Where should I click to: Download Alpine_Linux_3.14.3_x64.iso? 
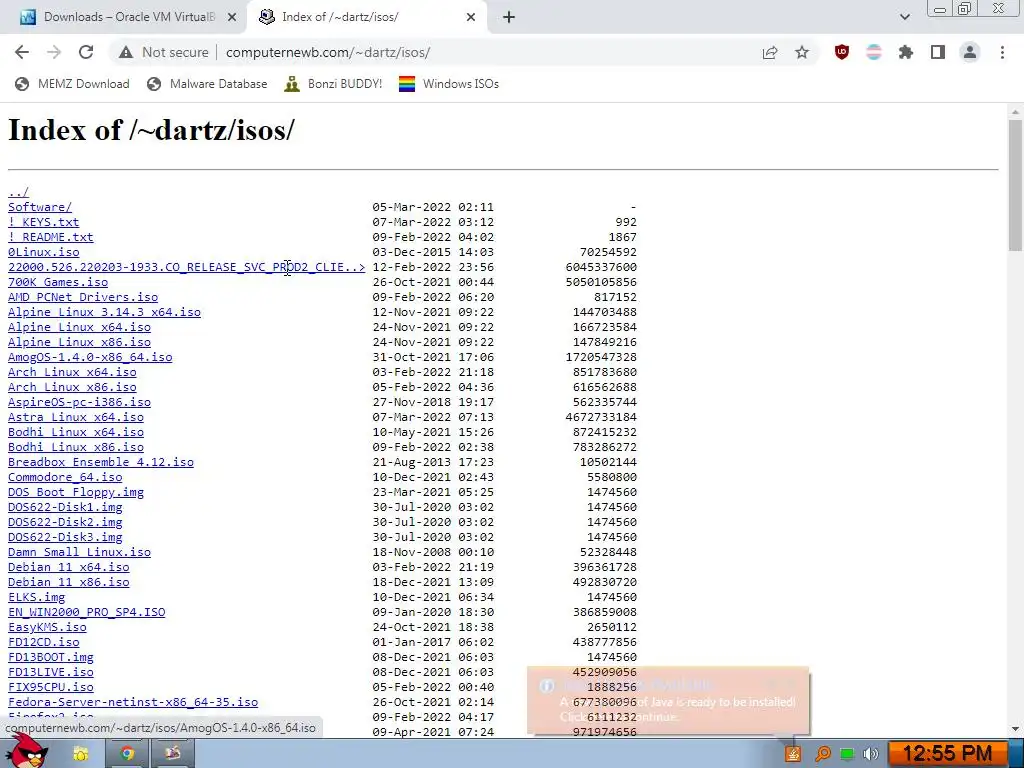104,312
